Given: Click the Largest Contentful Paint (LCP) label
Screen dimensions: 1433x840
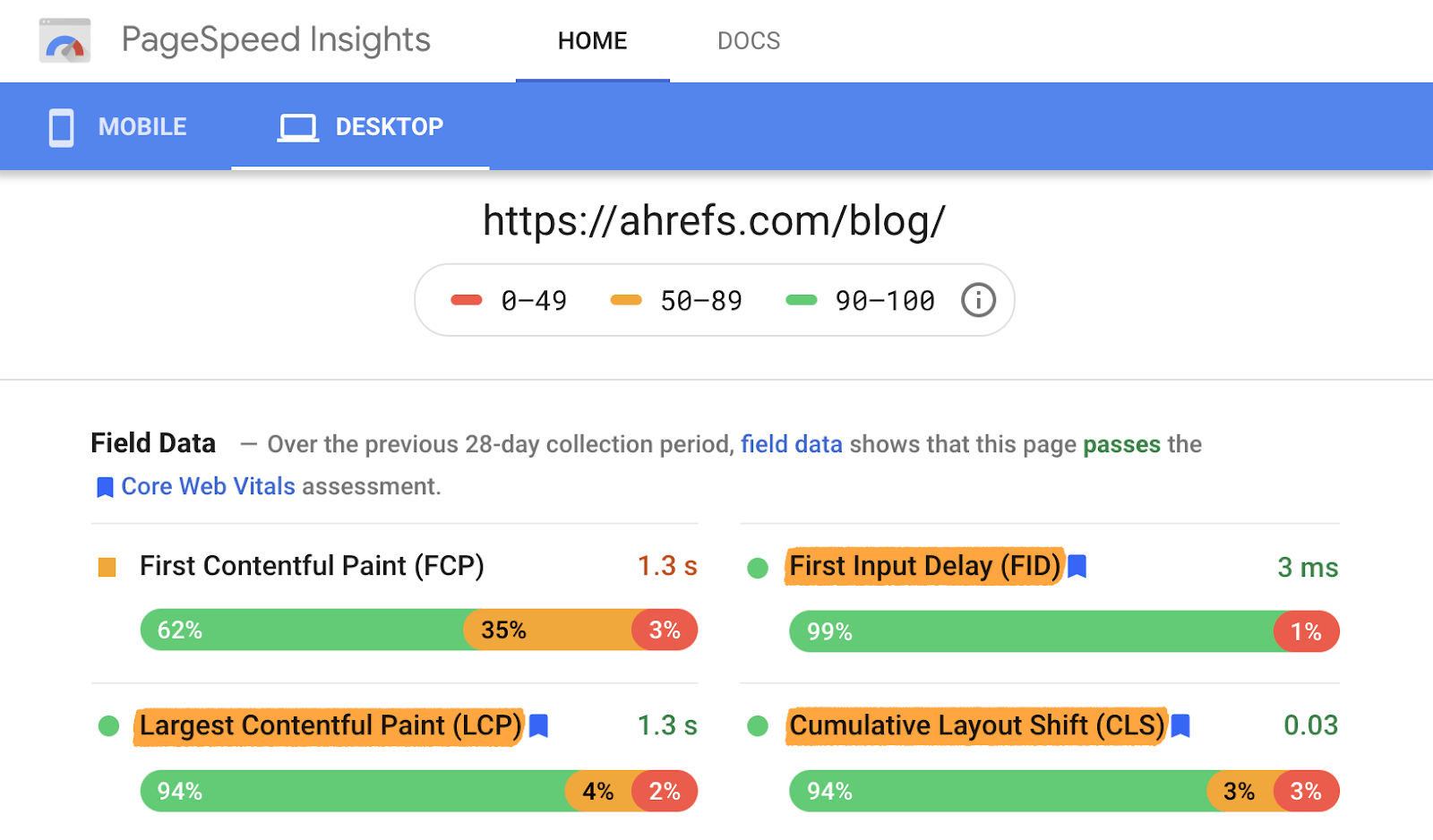Looking at the screenshot, I should [330, 725].
